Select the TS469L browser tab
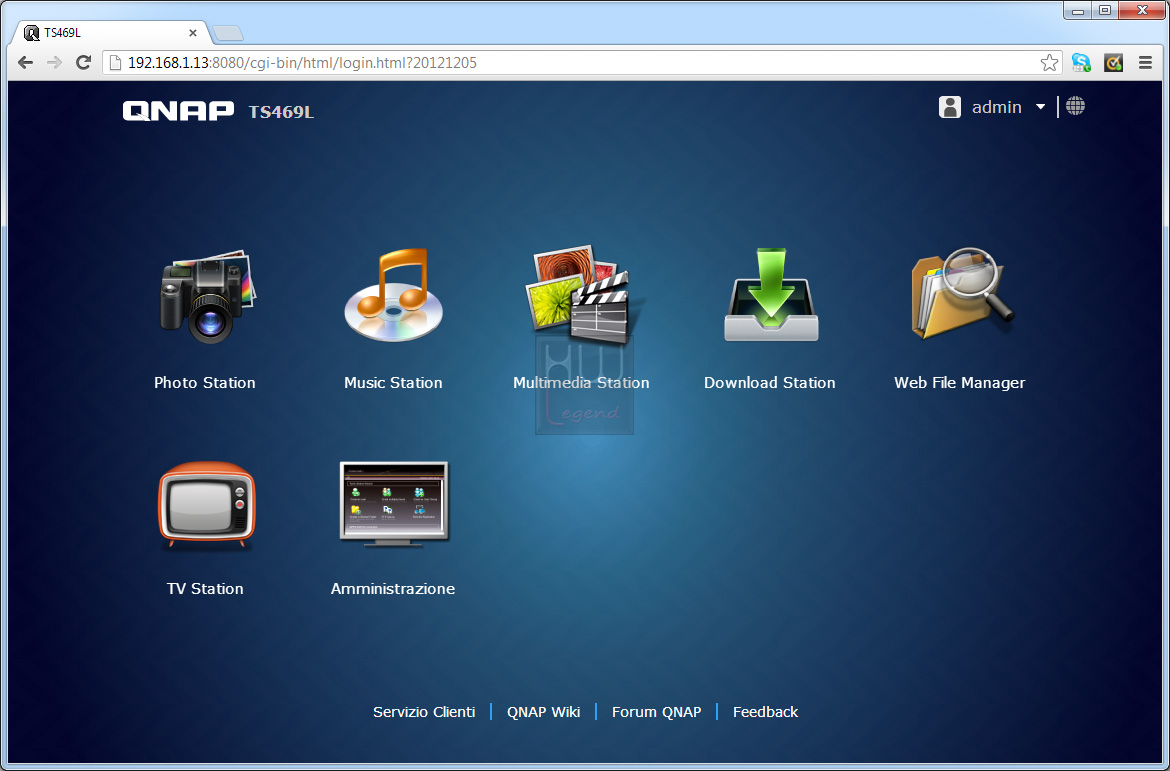Image resolution: width=1170 pixels, height=771 pixels. pyautogui.click(x=110, y=33)
